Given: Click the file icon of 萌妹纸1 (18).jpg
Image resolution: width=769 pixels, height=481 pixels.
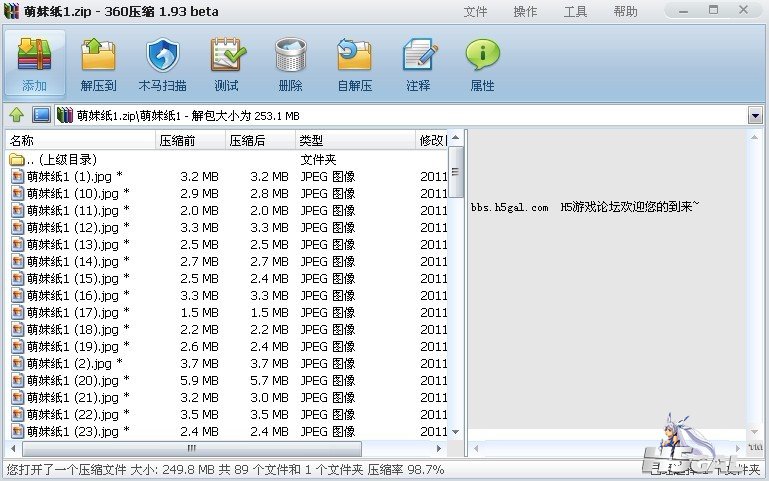Looking at the screenshot, I should (x=18, y=329).
